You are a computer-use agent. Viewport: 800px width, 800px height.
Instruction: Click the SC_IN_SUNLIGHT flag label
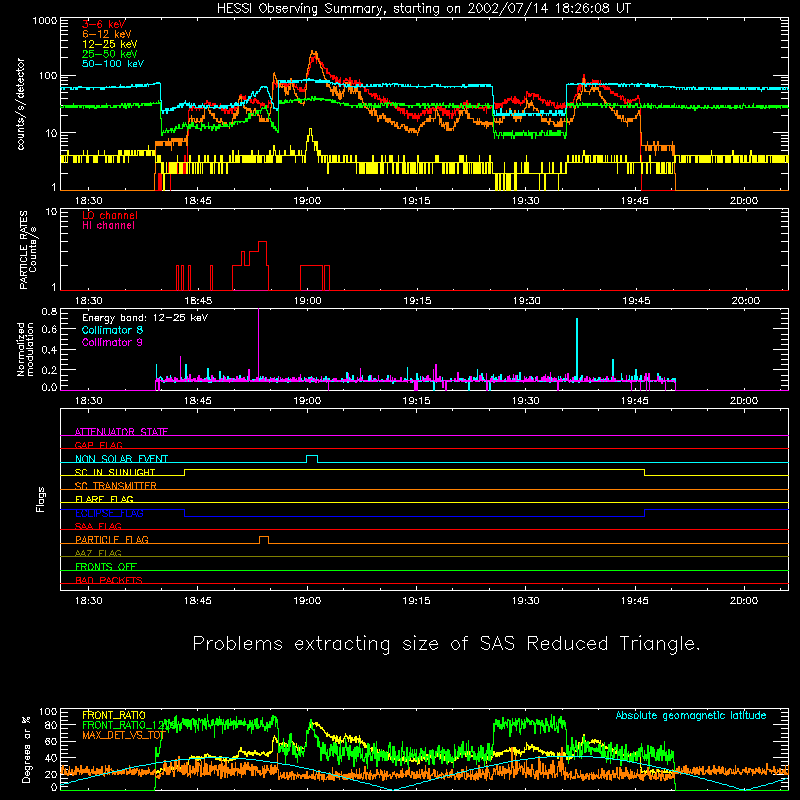coord(115,472)
